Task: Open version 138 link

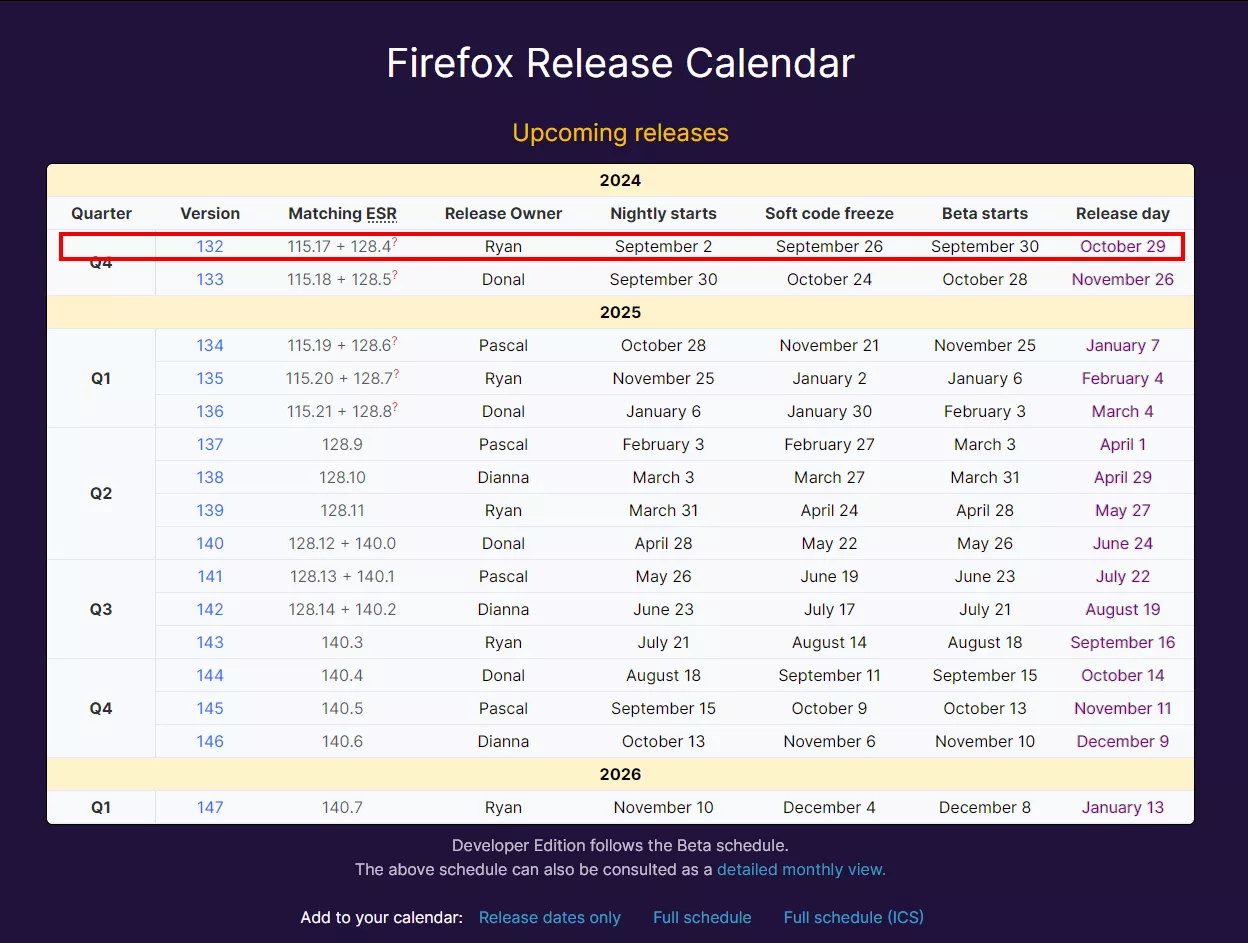Action: click(210, 477)
